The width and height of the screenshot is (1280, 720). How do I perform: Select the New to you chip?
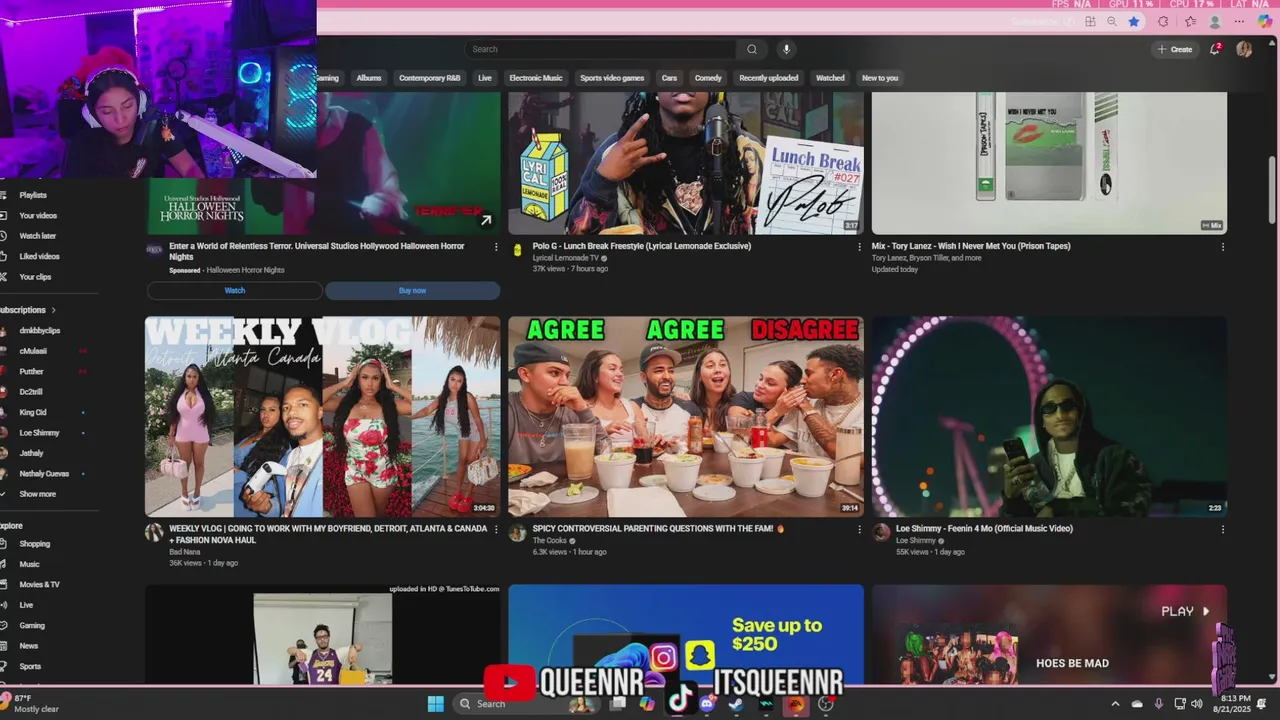pyautogui.click(x=880, y=78)
